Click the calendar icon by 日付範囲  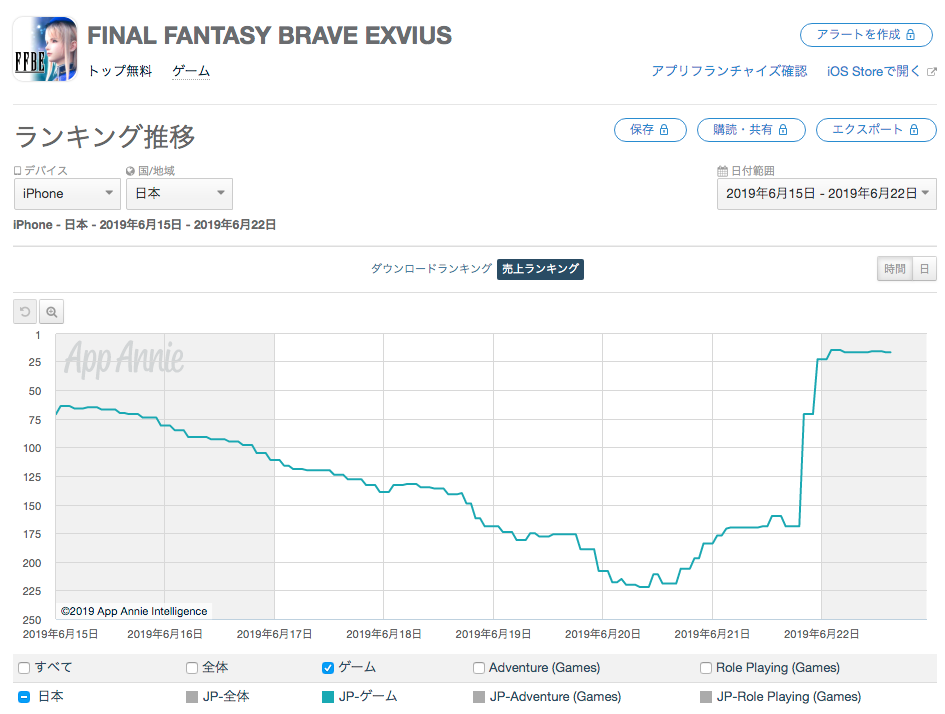point(722,171)
